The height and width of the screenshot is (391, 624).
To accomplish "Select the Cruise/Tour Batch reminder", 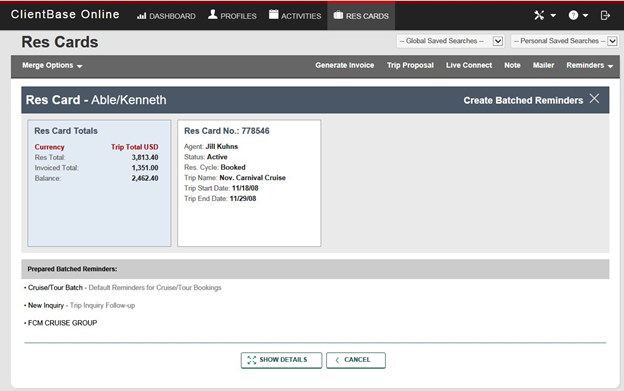I will pyautogui.click(x=55, y=288).
